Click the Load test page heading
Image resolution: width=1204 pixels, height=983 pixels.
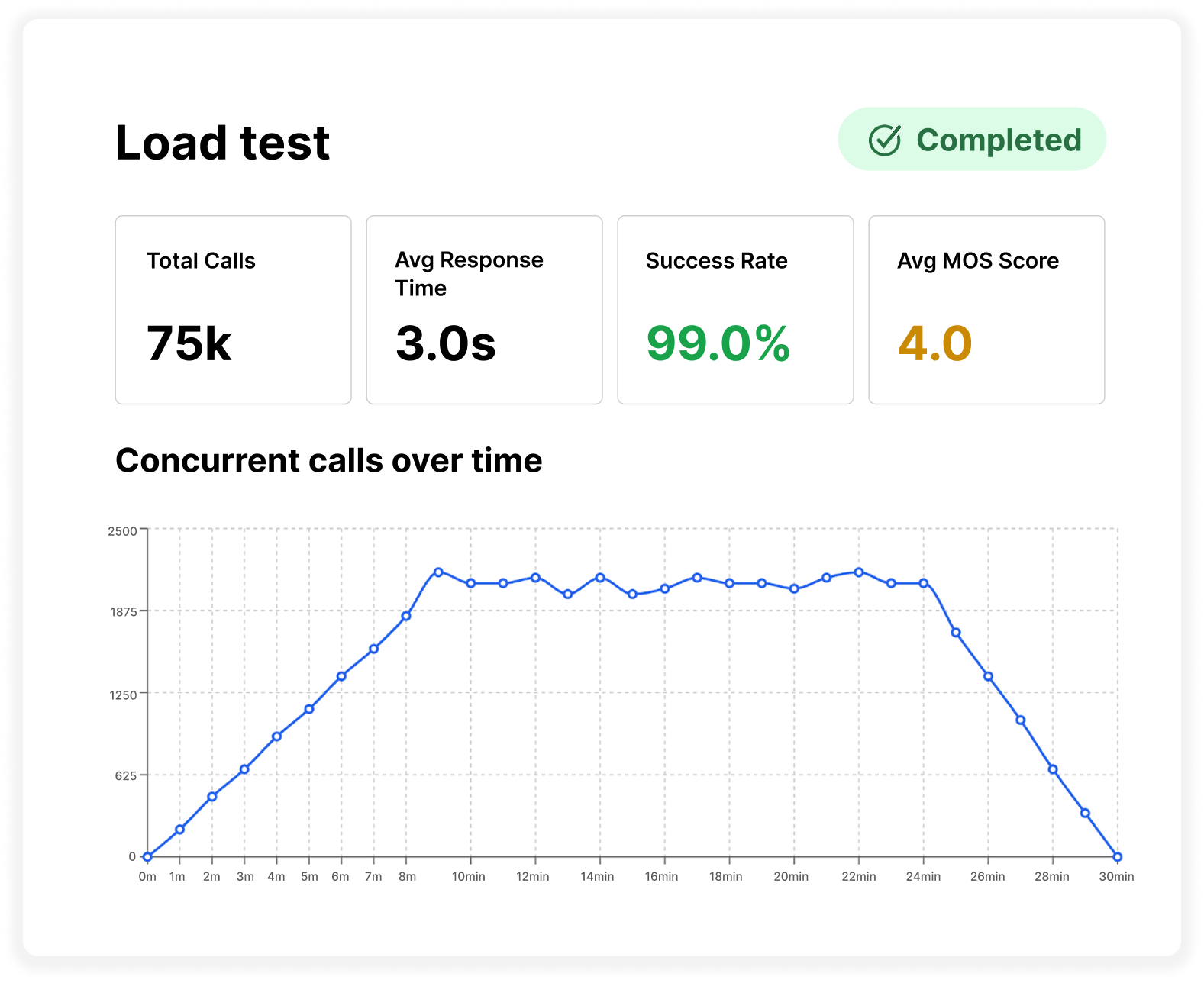pos(222,143)
